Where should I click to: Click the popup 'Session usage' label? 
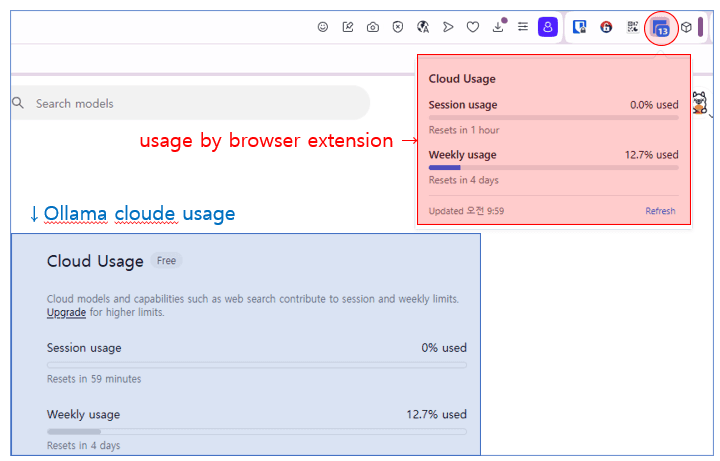(x=463, y=105)
